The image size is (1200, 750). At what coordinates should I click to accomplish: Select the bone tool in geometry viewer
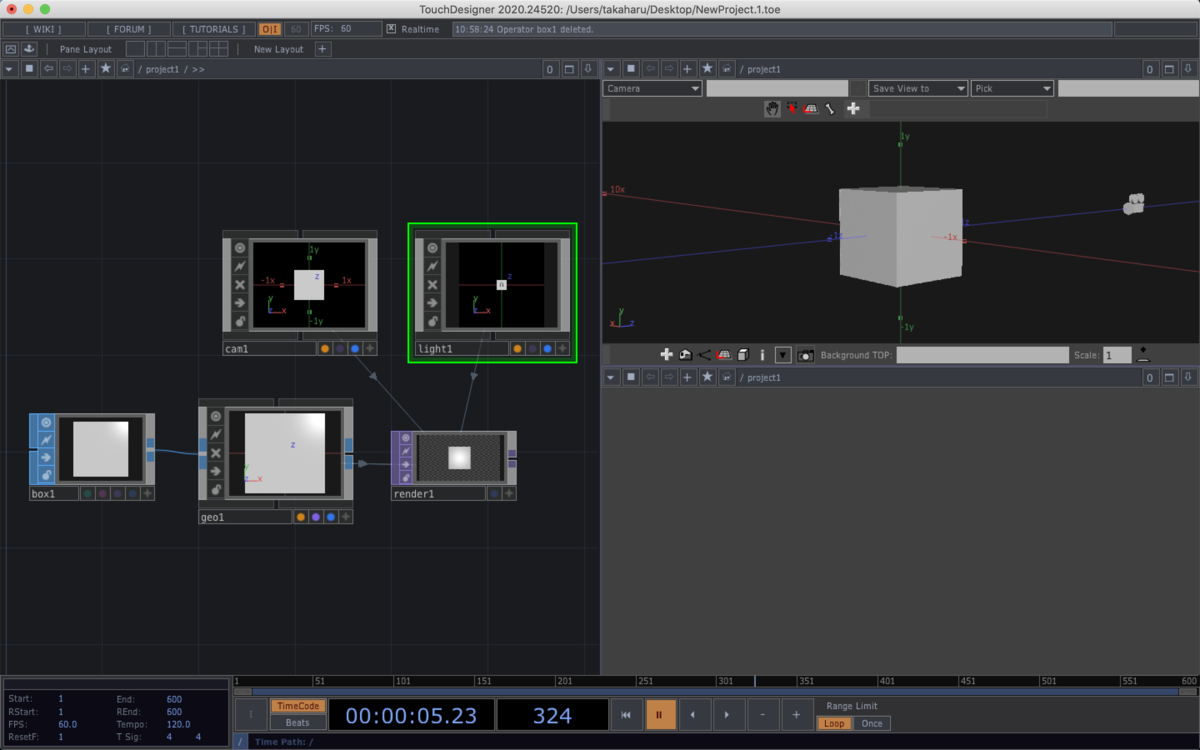pos(830,108)
